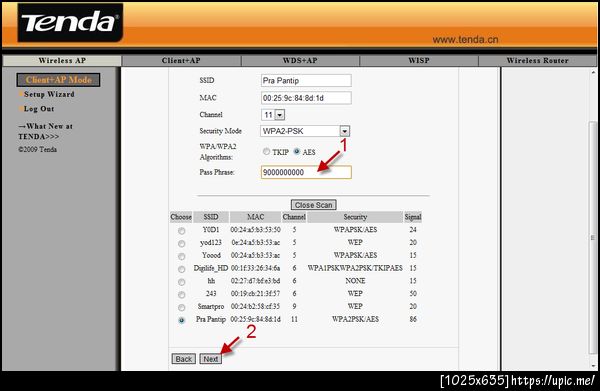Click MAC 00:1f:33:26:34:6a in table

(255, 268)
